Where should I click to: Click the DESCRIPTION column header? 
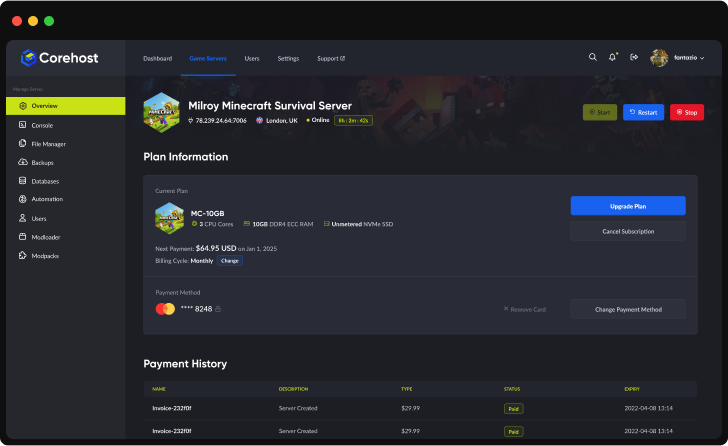click(293, 389)
